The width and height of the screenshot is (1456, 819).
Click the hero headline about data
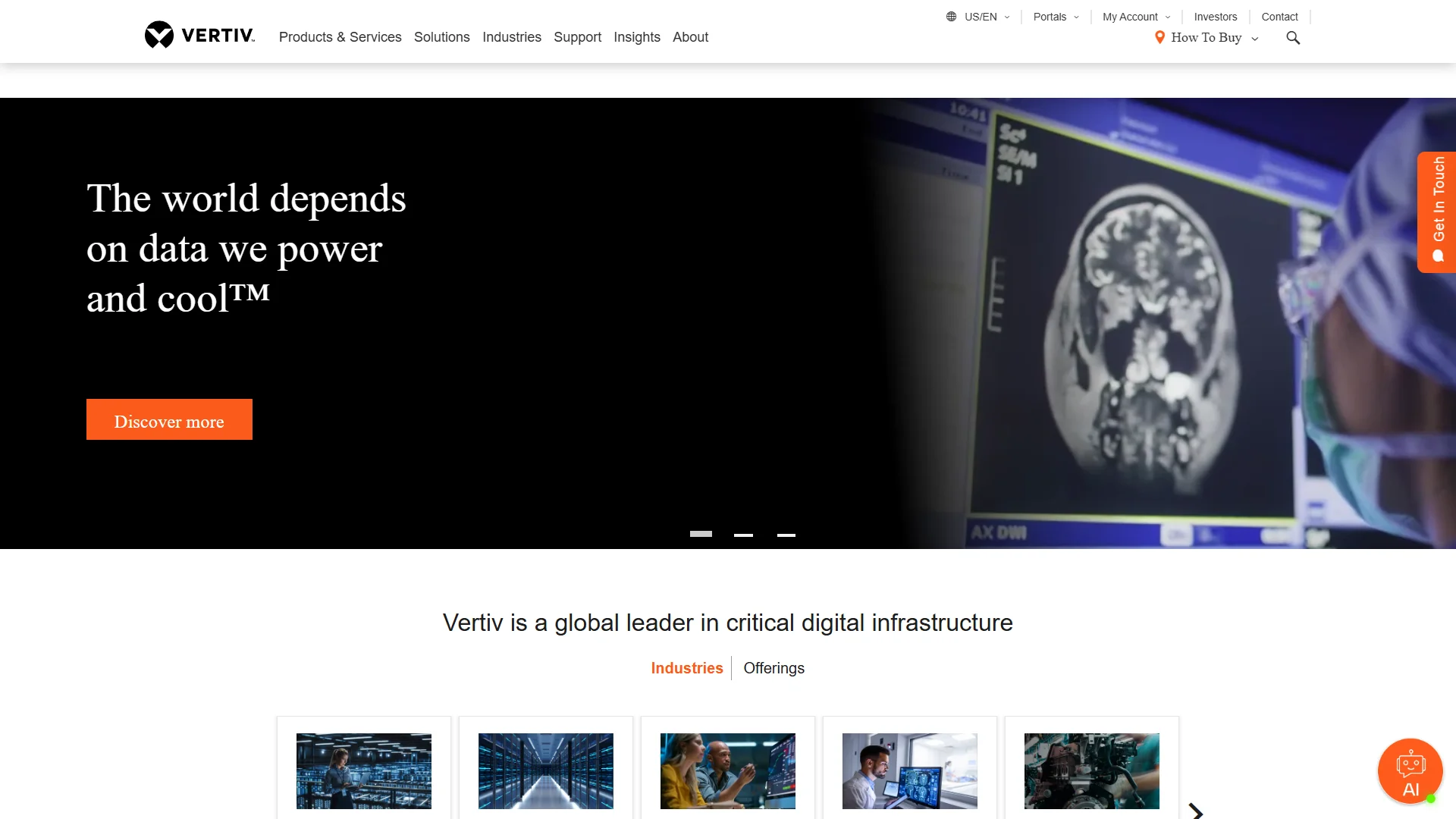(x=246, y=248)
